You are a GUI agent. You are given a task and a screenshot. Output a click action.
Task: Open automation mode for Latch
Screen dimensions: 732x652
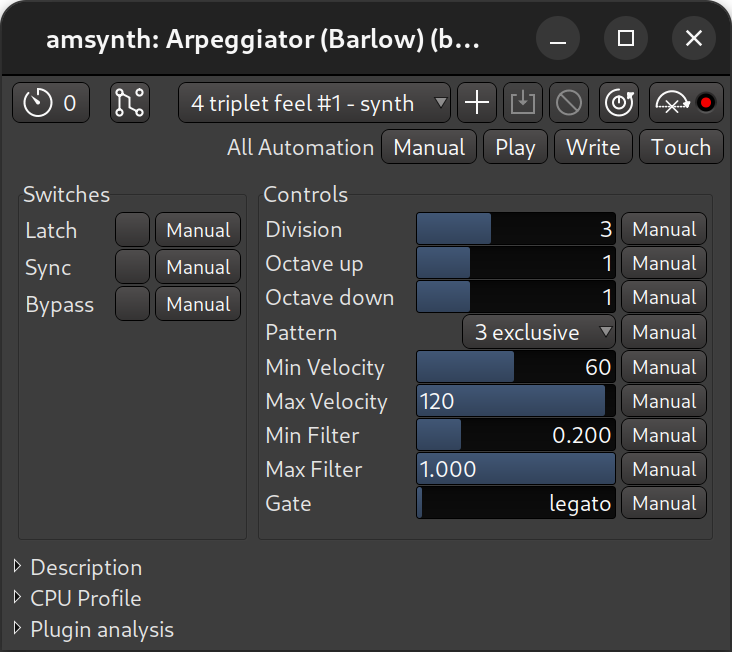[198, 230]
